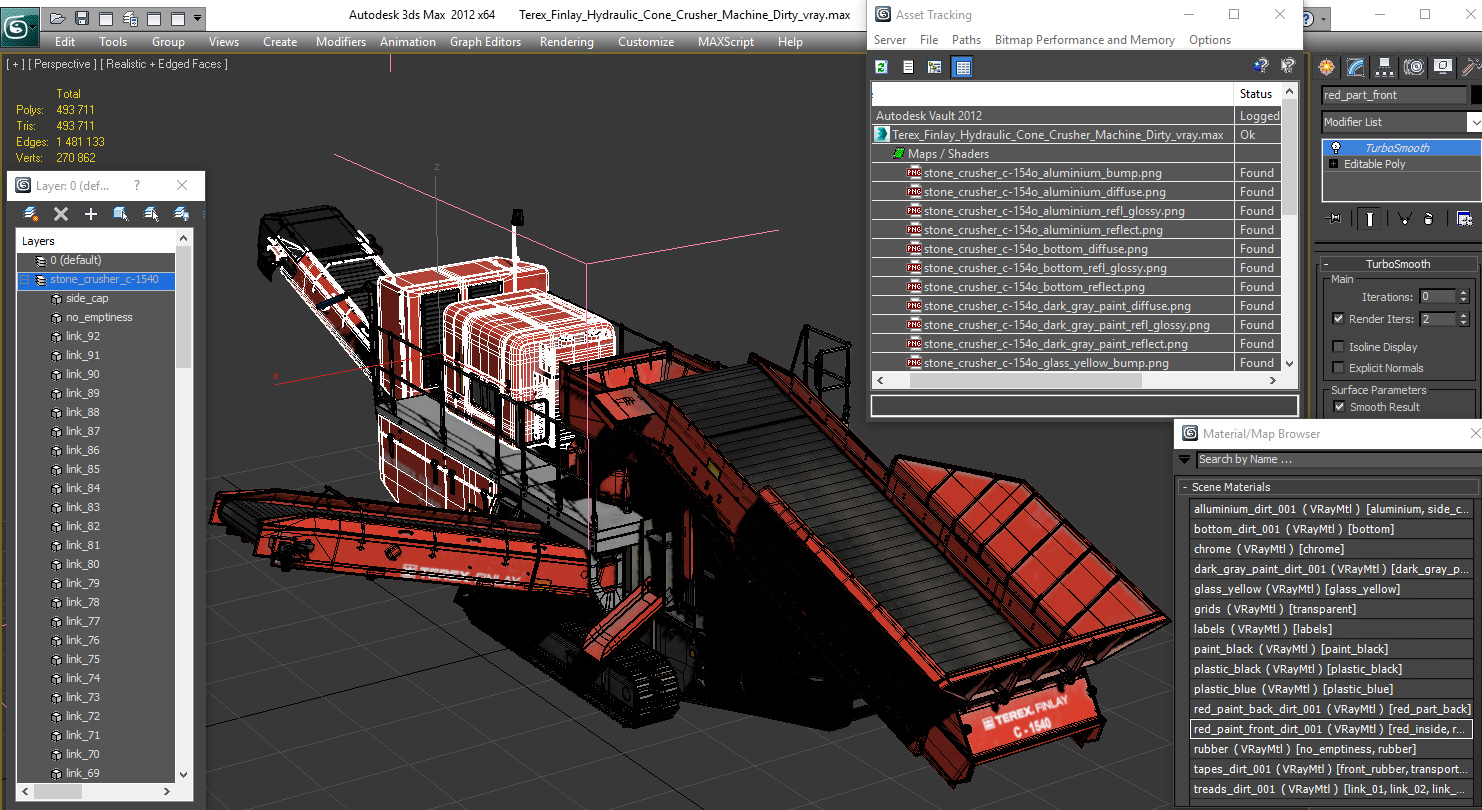Open the Motion command panel tab
Viewport: 1482px width, 810px height.
(x=1413, y=67)
